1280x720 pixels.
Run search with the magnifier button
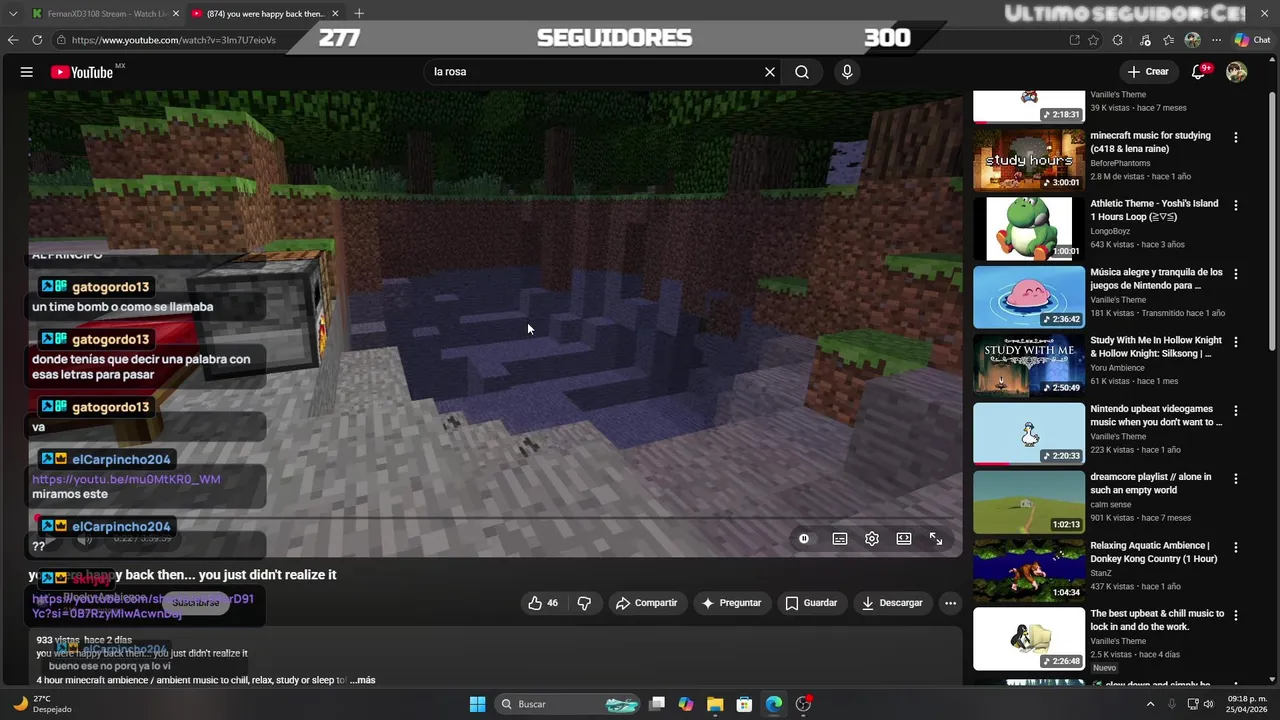(x=802, y=72)
